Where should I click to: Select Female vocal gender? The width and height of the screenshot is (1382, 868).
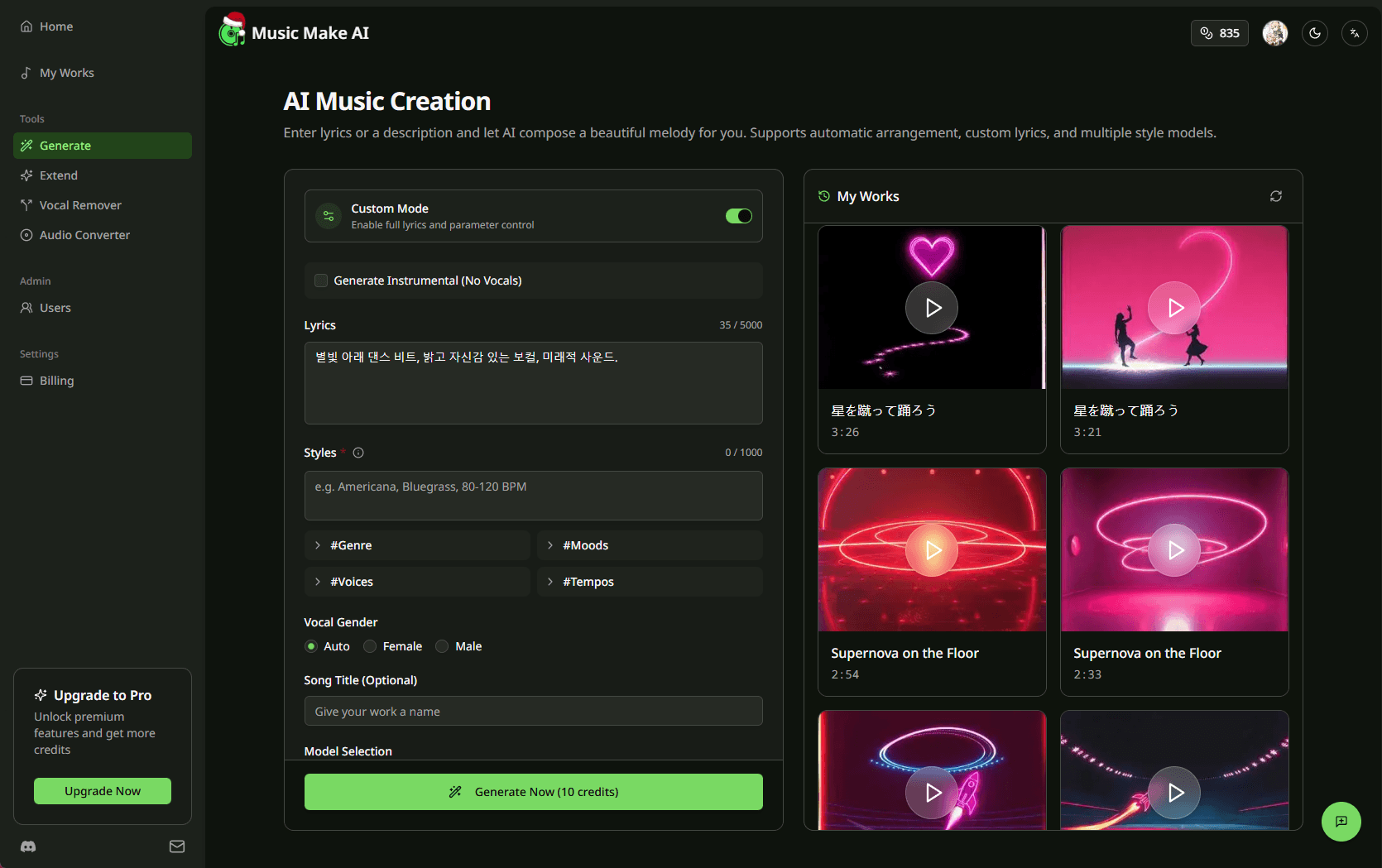click(369, 646)
